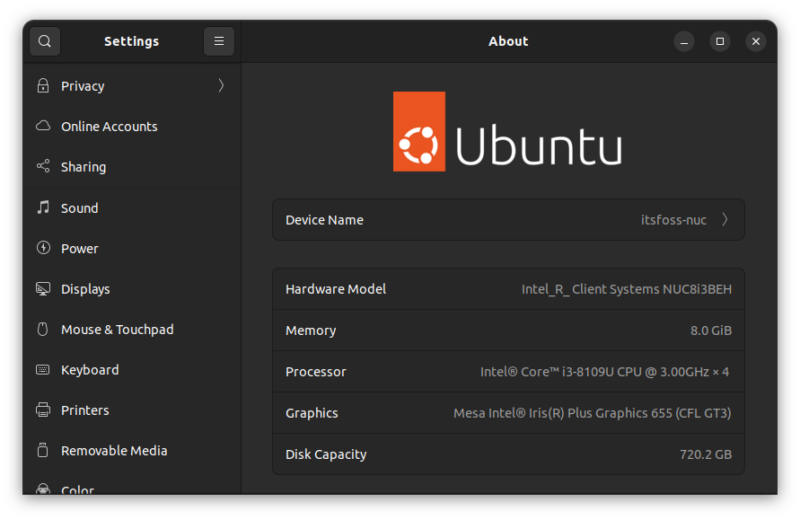The image size is (800, 520).
Task: Click the 720.2 GB disk value
Action: click(x=706, y=454)
